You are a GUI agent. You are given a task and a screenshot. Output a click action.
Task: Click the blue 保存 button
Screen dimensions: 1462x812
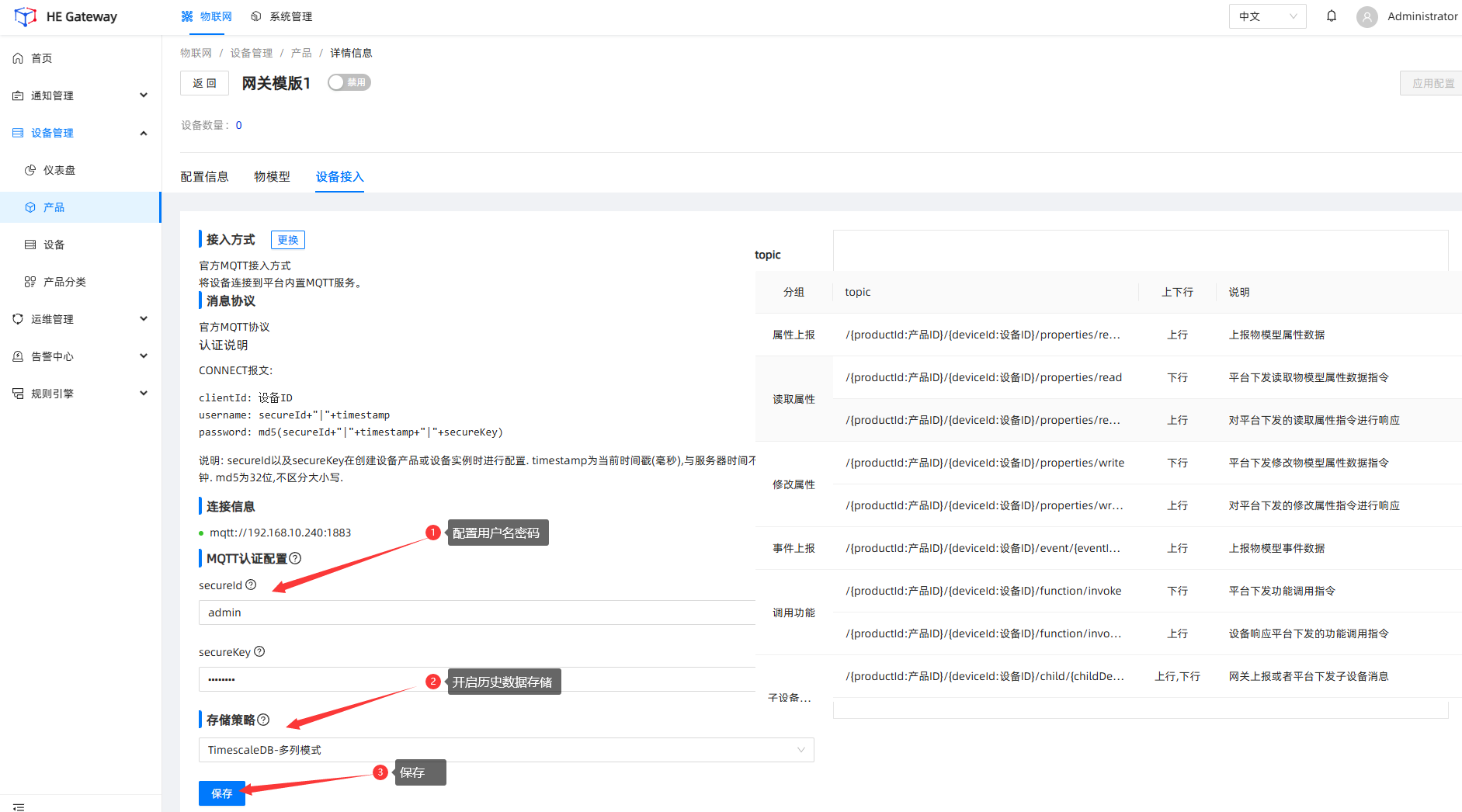click(221, 793)
